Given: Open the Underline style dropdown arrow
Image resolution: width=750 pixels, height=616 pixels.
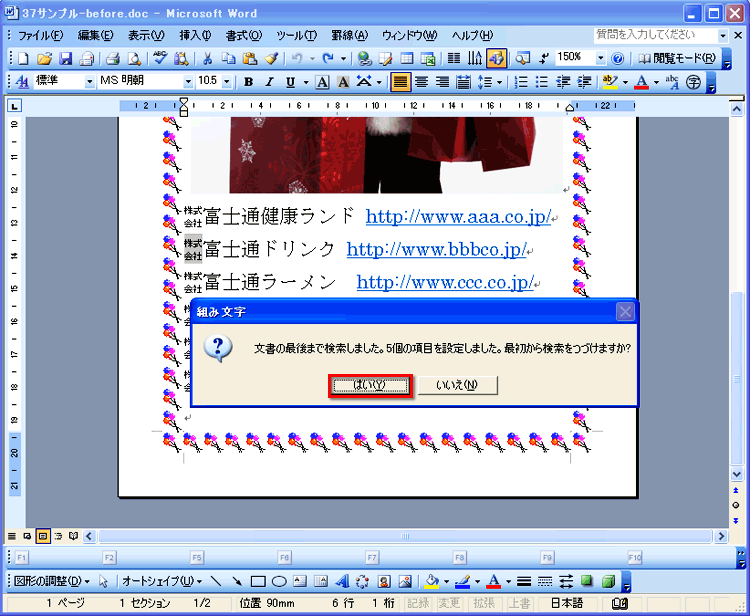Looking at the screenshot, I should [x=306, y=82].
